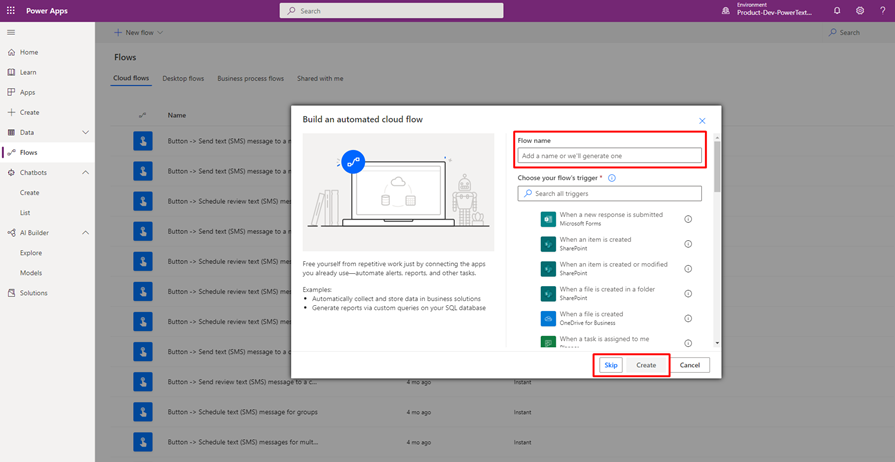This screenshot has height=462, width=895.
Task: Click info icon for 'When a new response is submitted'
Action: click(688, 219)
